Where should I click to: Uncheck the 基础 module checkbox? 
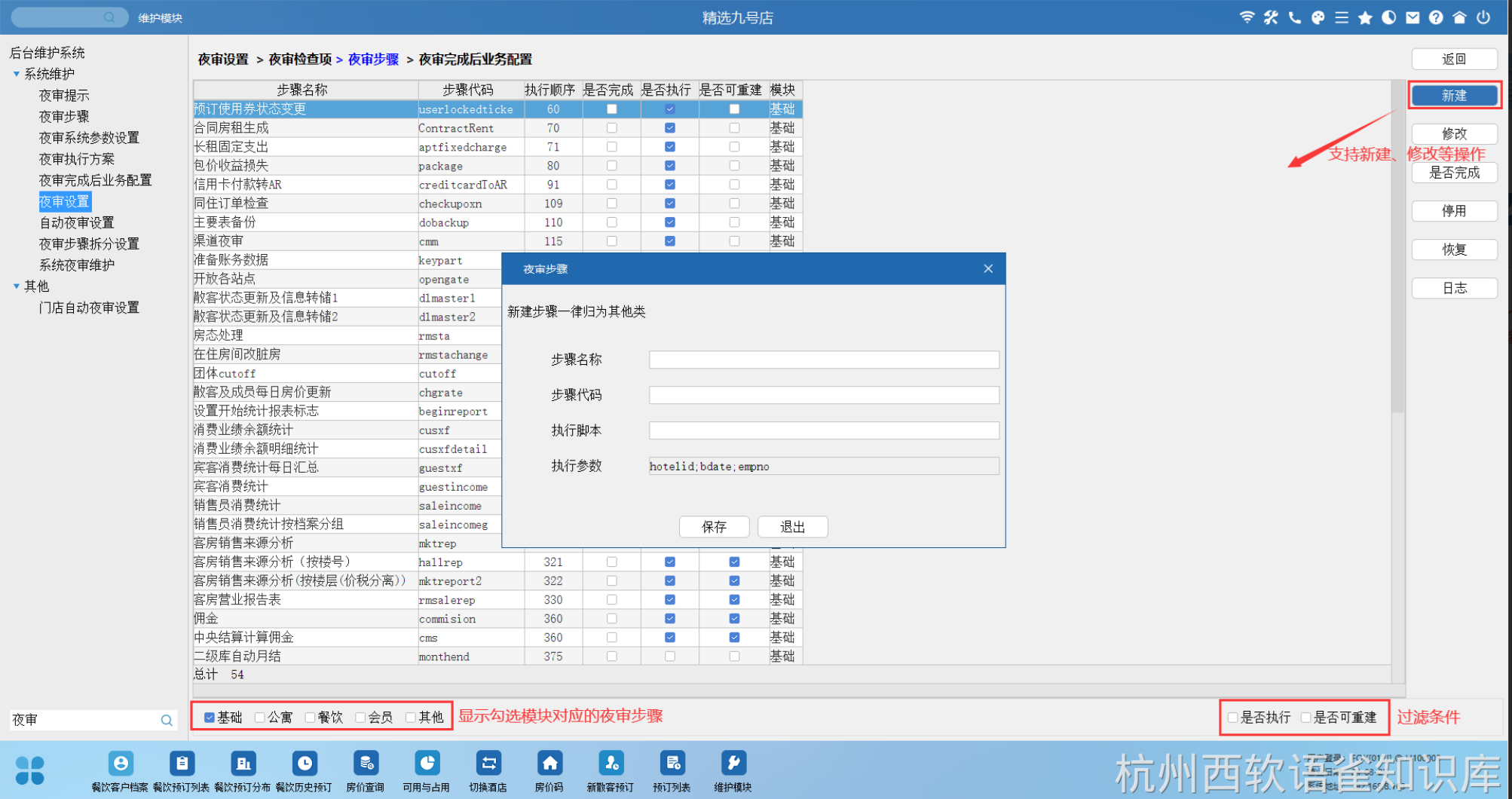coord(210,718)
